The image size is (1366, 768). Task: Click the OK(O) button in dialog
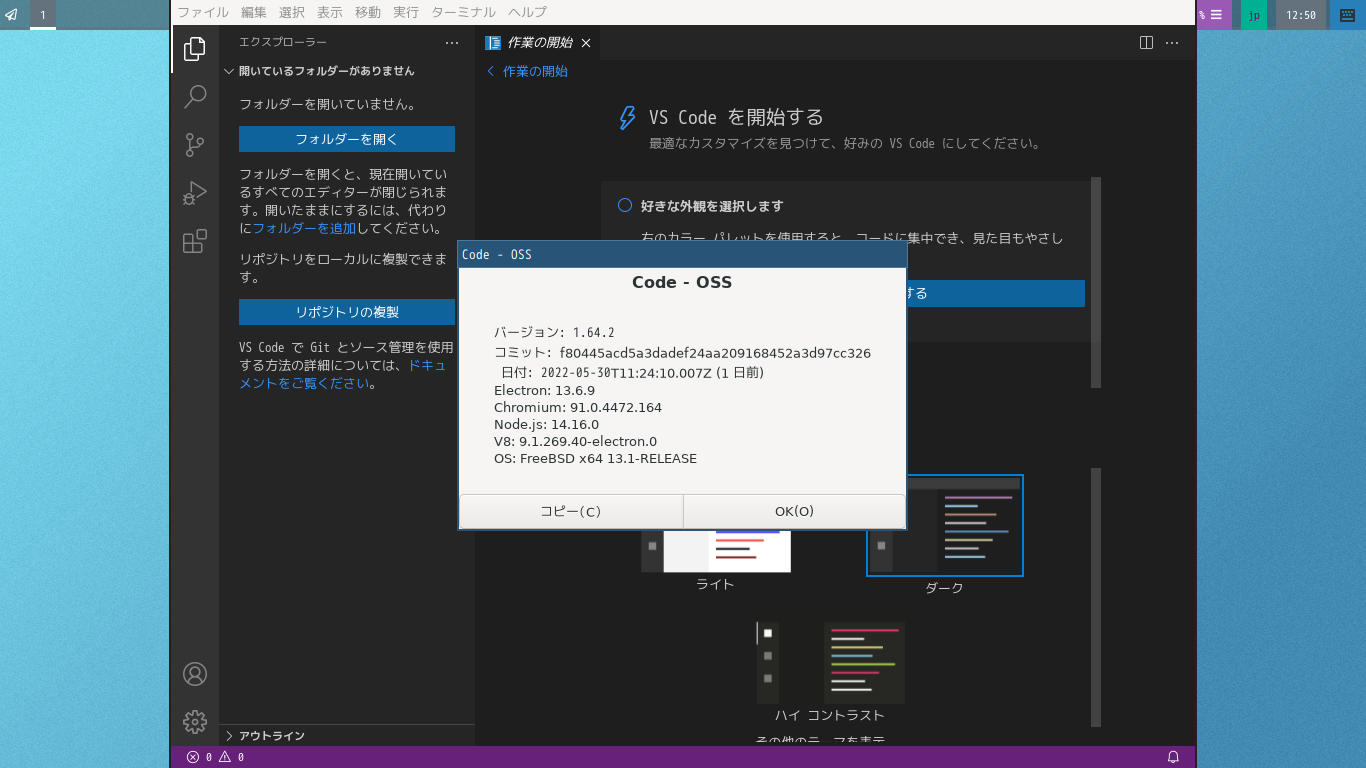pyautogui.click(x=795, y=511)
